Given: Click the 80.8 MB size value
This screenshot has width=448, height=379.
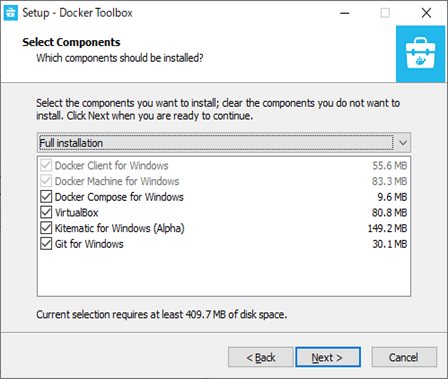Looking at the screenshot, I should 390,213.
